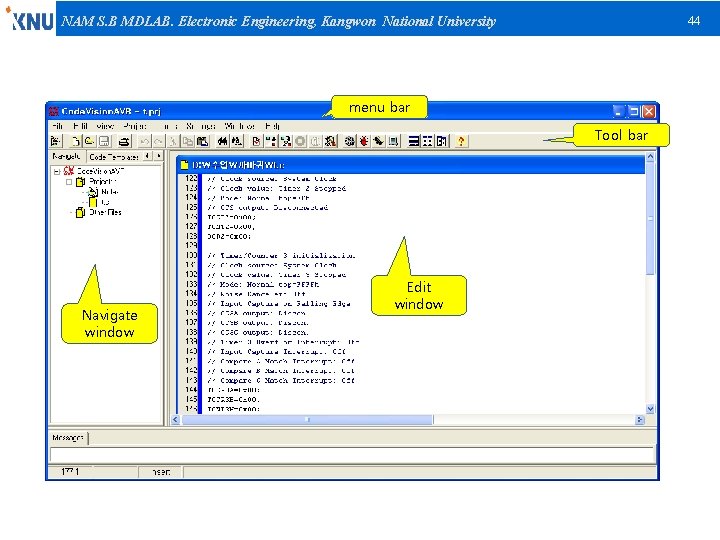Open the Edit menu

(x=80, y=126)
